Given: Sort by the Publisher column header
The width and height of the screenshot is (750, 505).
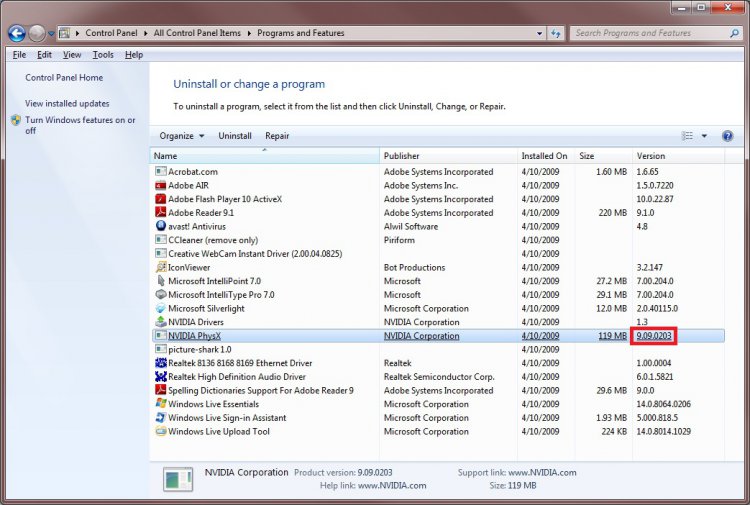Looking at the screenshot, I should pyautogui.click(x=448, y=156).
